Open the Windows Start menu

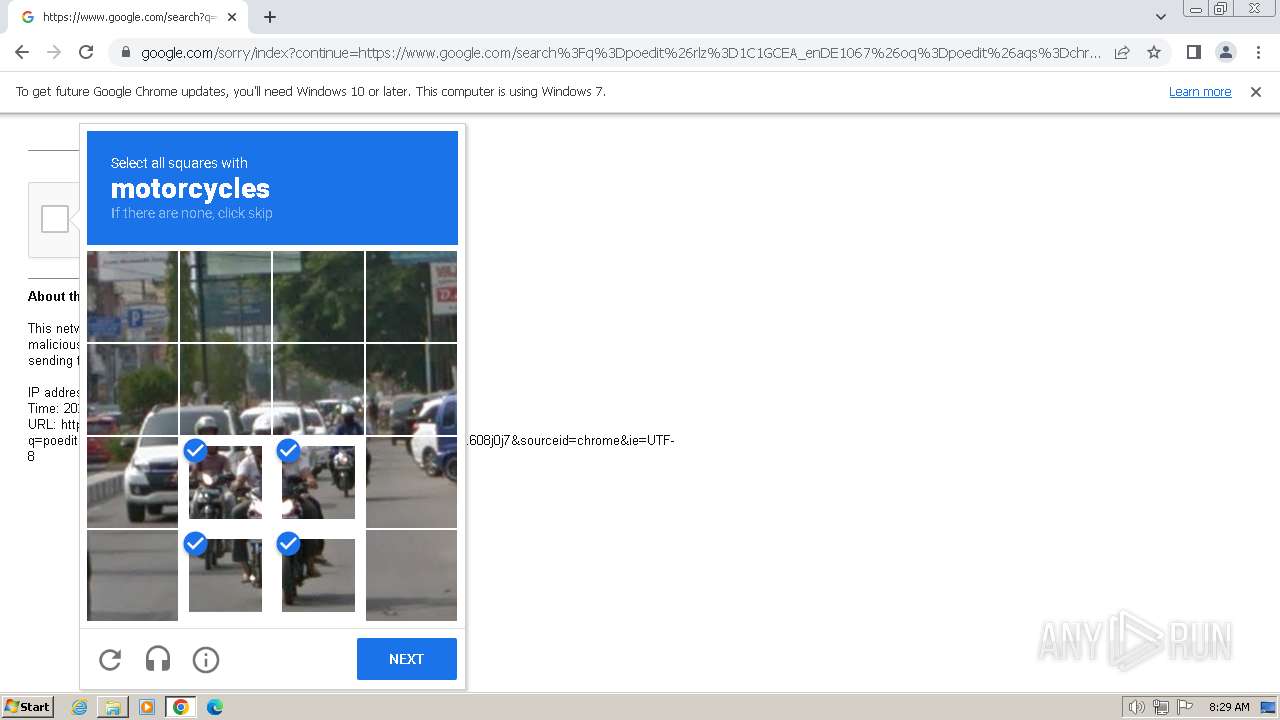27,707
